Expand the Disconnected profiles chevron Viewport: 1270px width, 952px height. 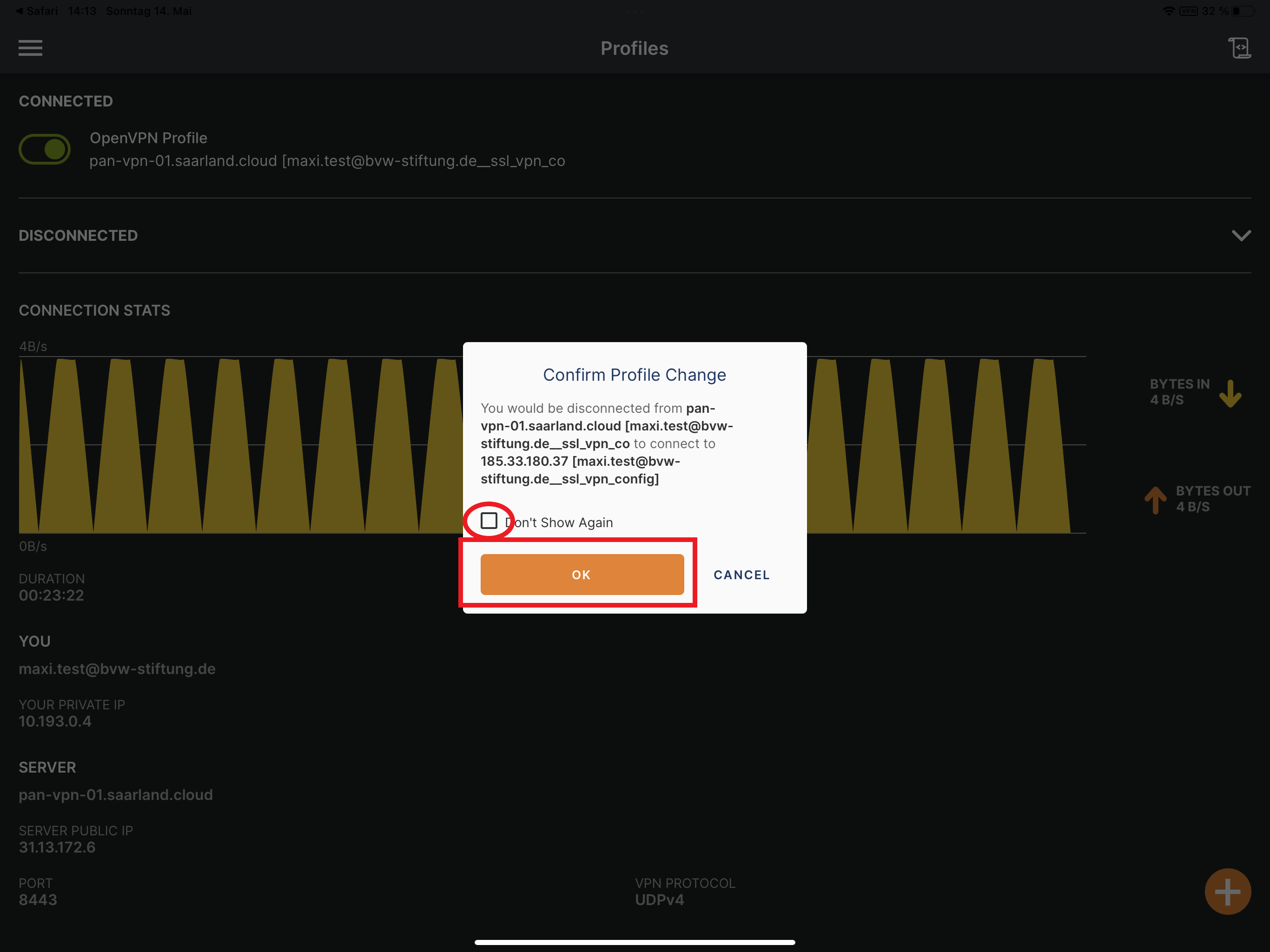click(x=1241, y=235)
